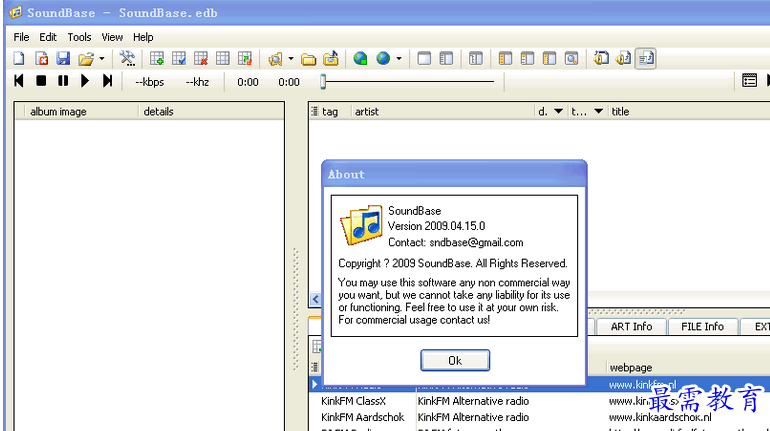Viewport: 770px width, 431px height.
Task: Click KinkFM Alternative radio in ClassX row
Action: click(x=473, y=401)
